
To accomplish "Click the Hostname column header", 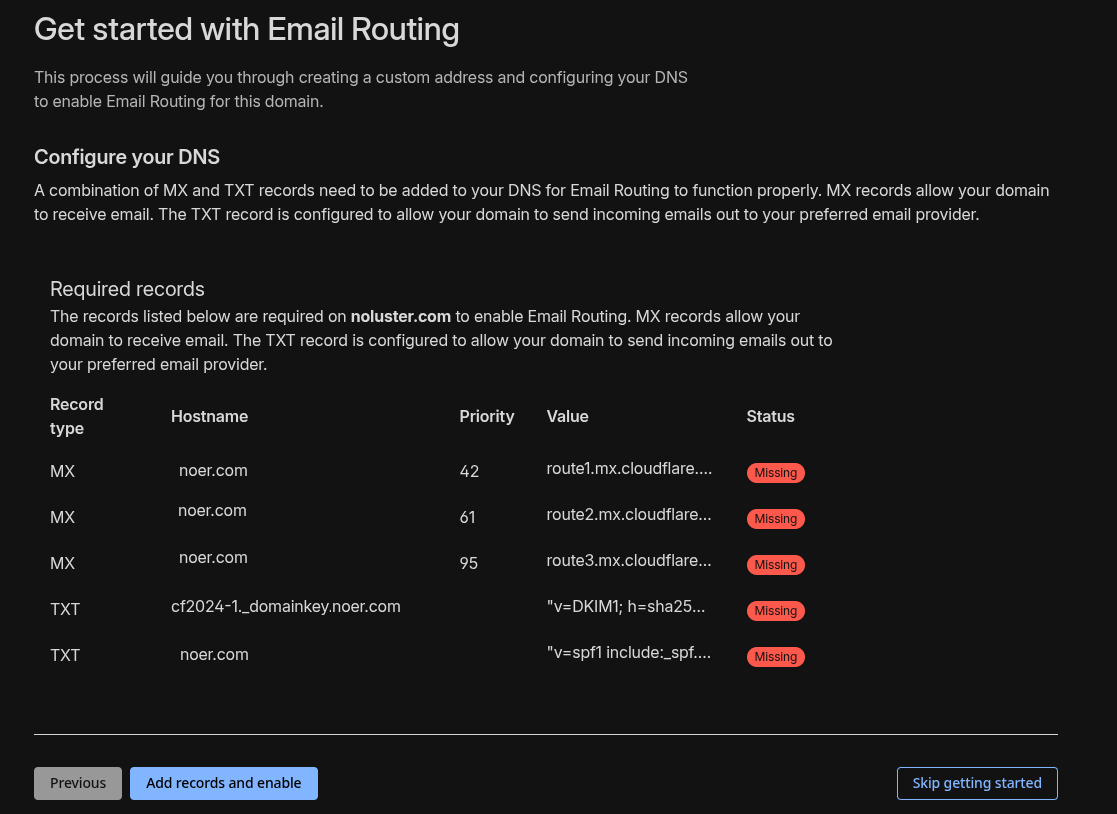I will coord(209,416).
